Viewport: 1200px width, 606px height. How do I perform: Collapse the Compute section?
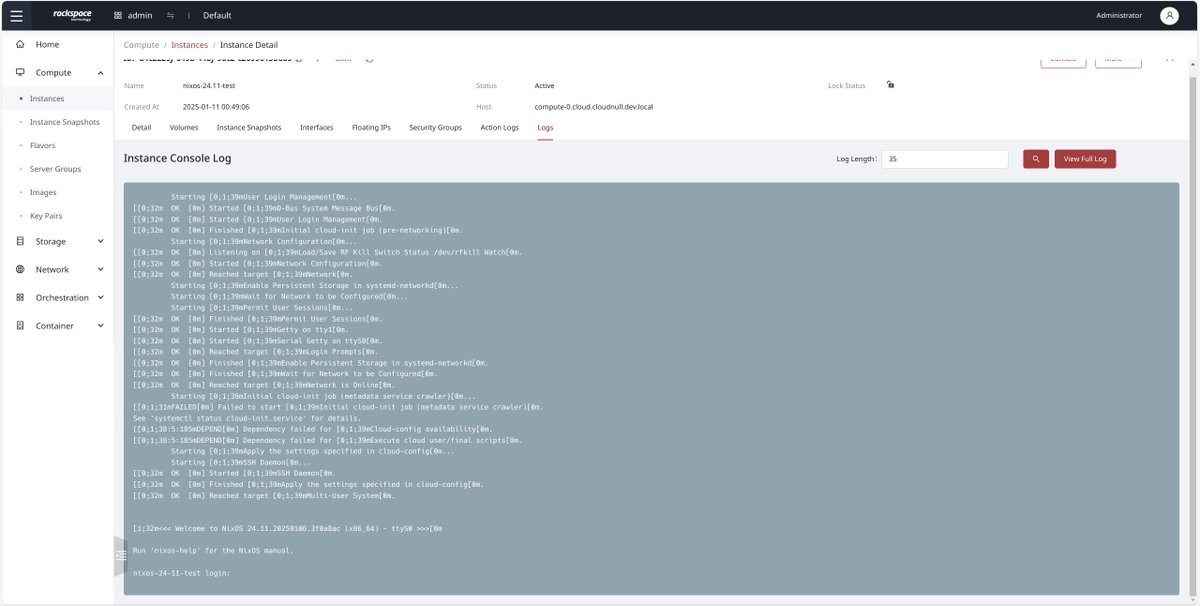pyautogui.click(x=100, y=73)
